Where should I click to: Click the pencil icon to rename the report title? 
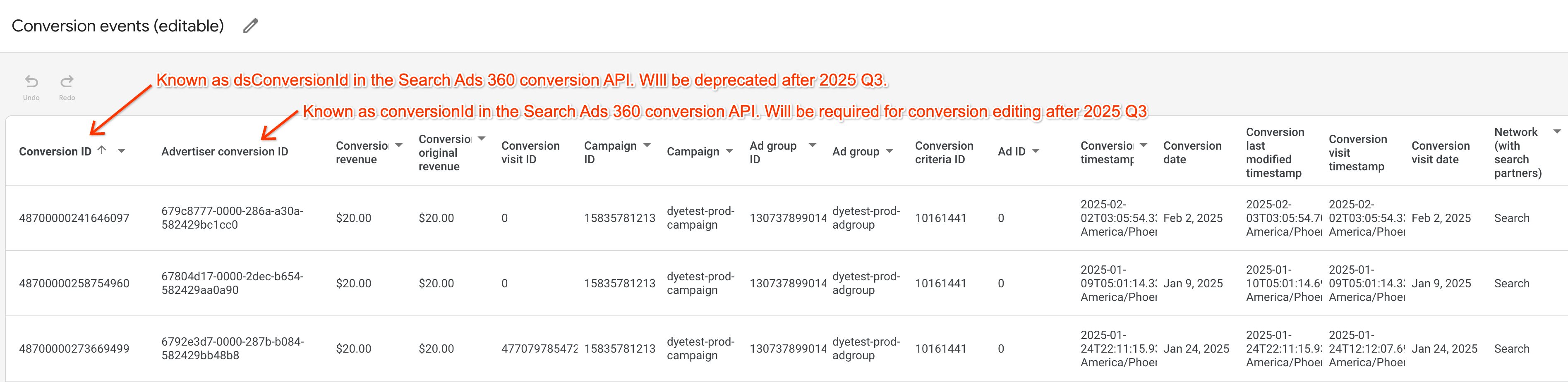coord(250,26)
